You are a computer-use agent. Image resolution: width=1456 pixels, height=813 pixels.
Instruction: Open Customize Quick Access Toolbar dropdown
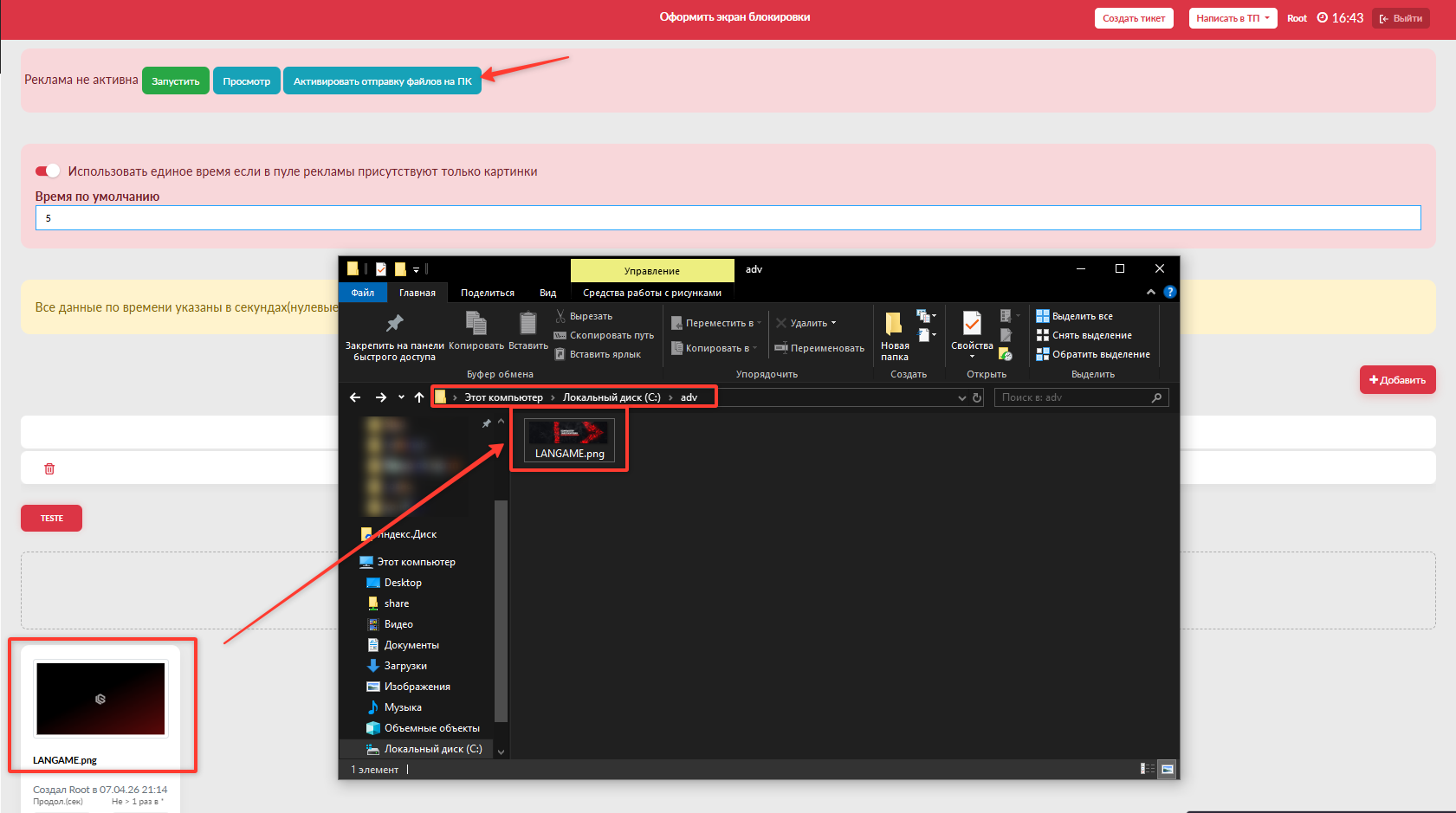pos(417,270)
